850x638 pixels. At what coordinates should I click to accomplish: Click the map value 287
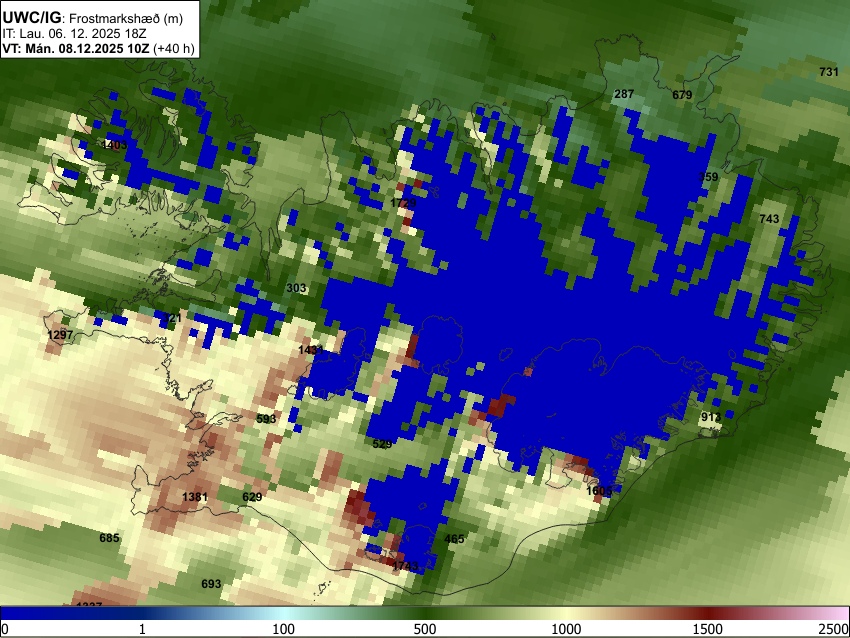624,94
